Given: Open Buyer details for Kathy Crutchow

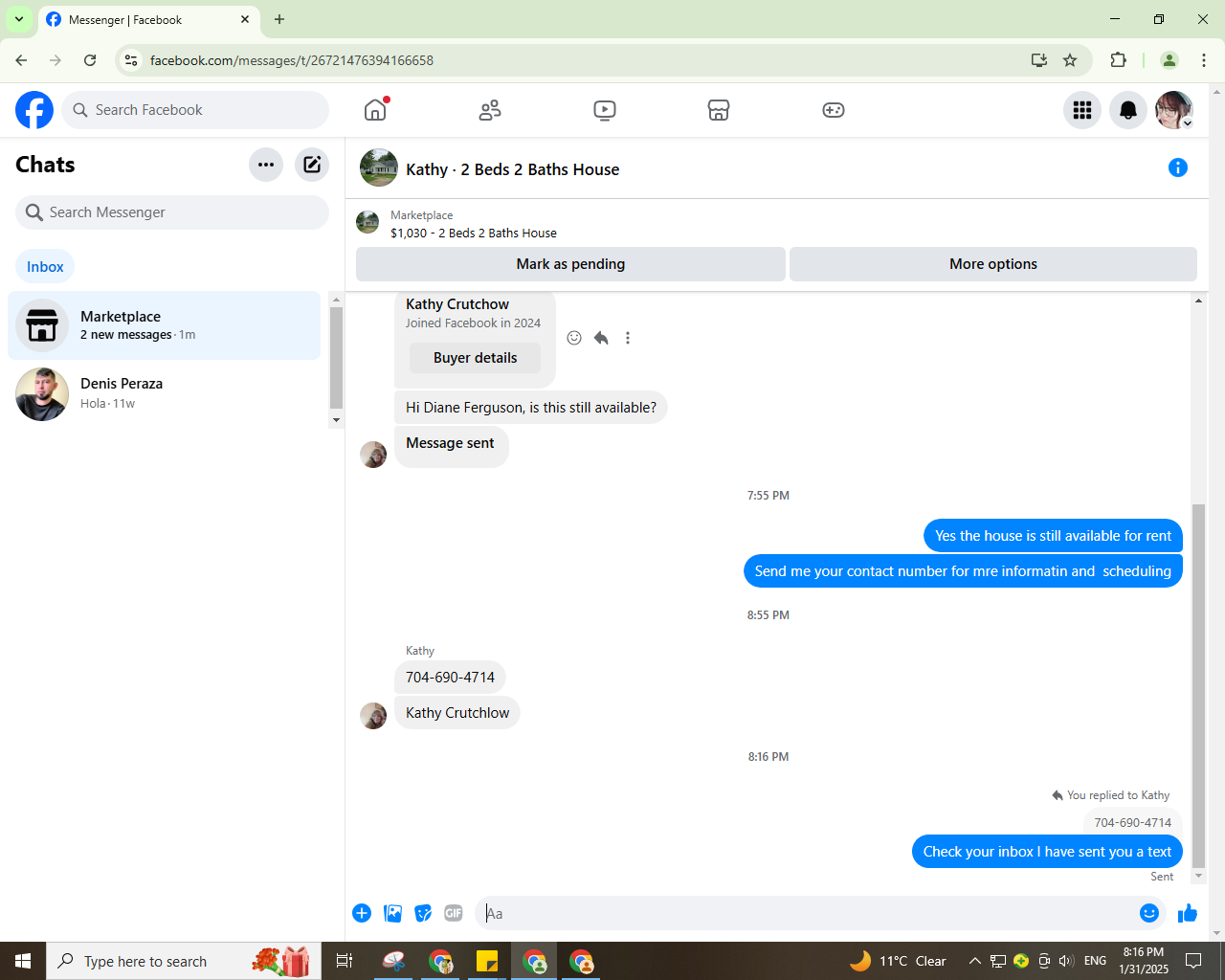Looking at the screenshot, I should [x=475, y=358].
